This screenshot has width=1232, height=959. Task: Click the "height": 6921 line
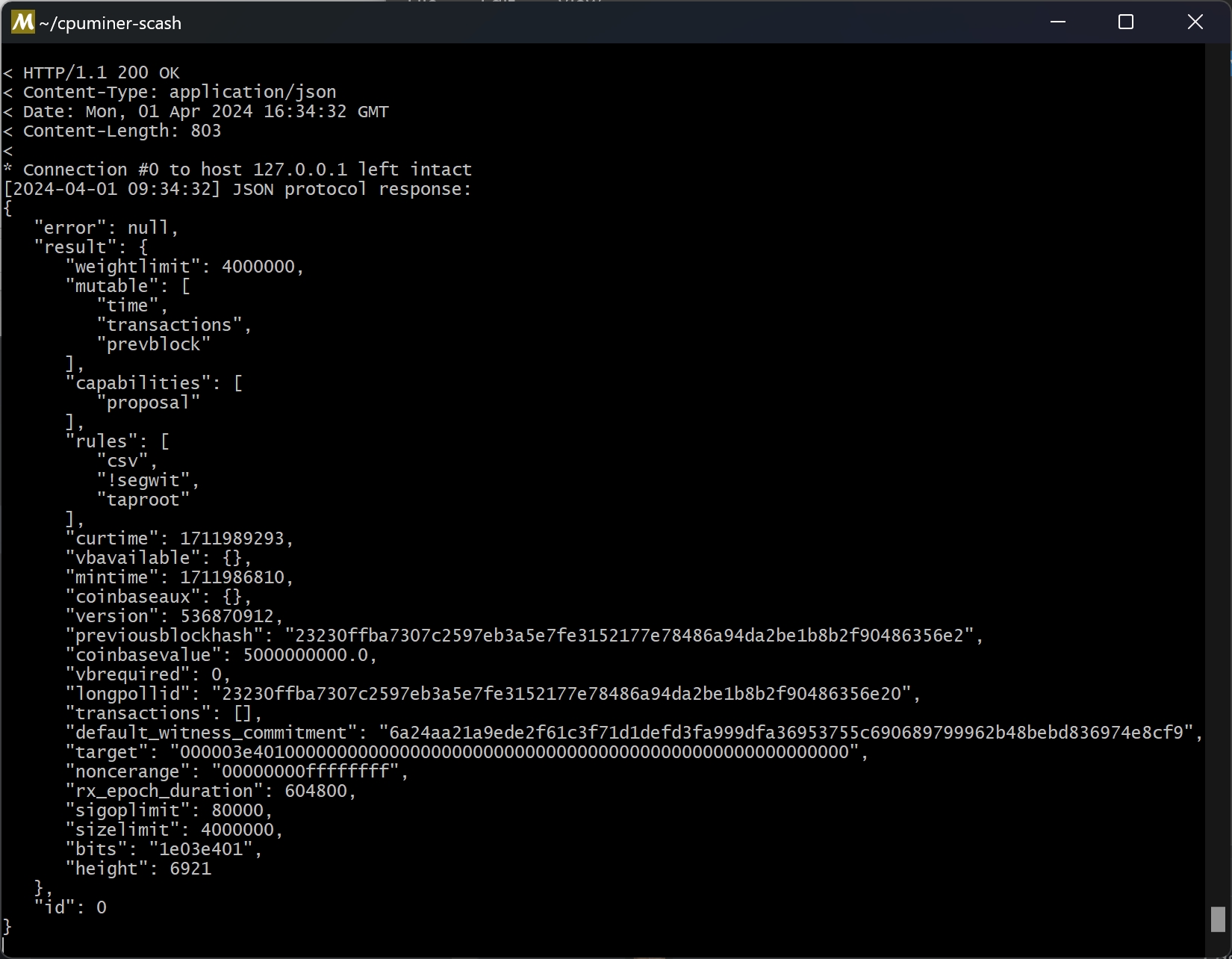point(138,869)
